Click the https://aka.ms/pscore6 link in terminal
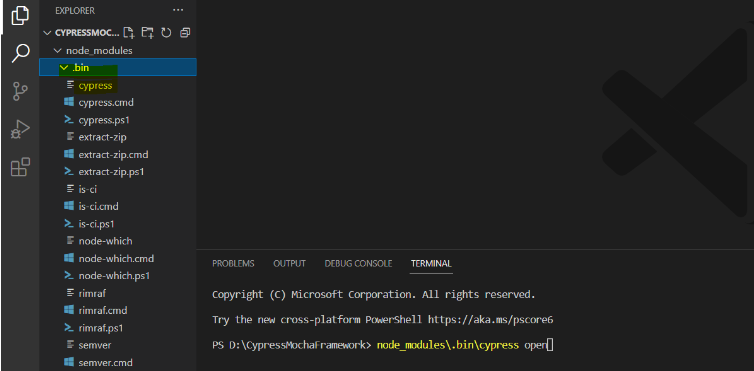Viewport: 754px width, 371px height. 490,320
